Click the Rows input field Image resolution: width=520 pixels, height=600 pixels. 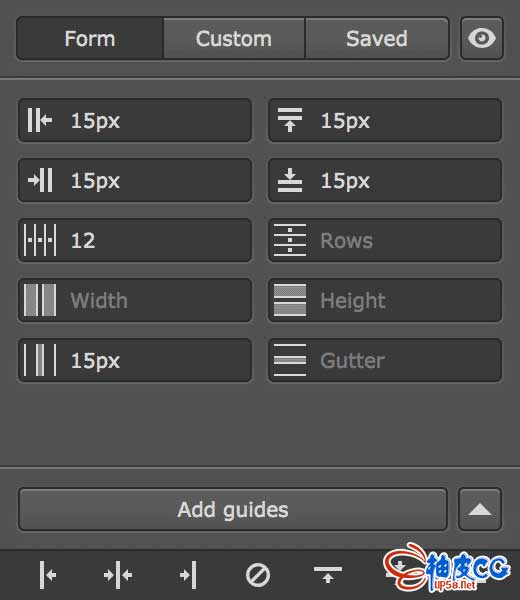[385, 240]
